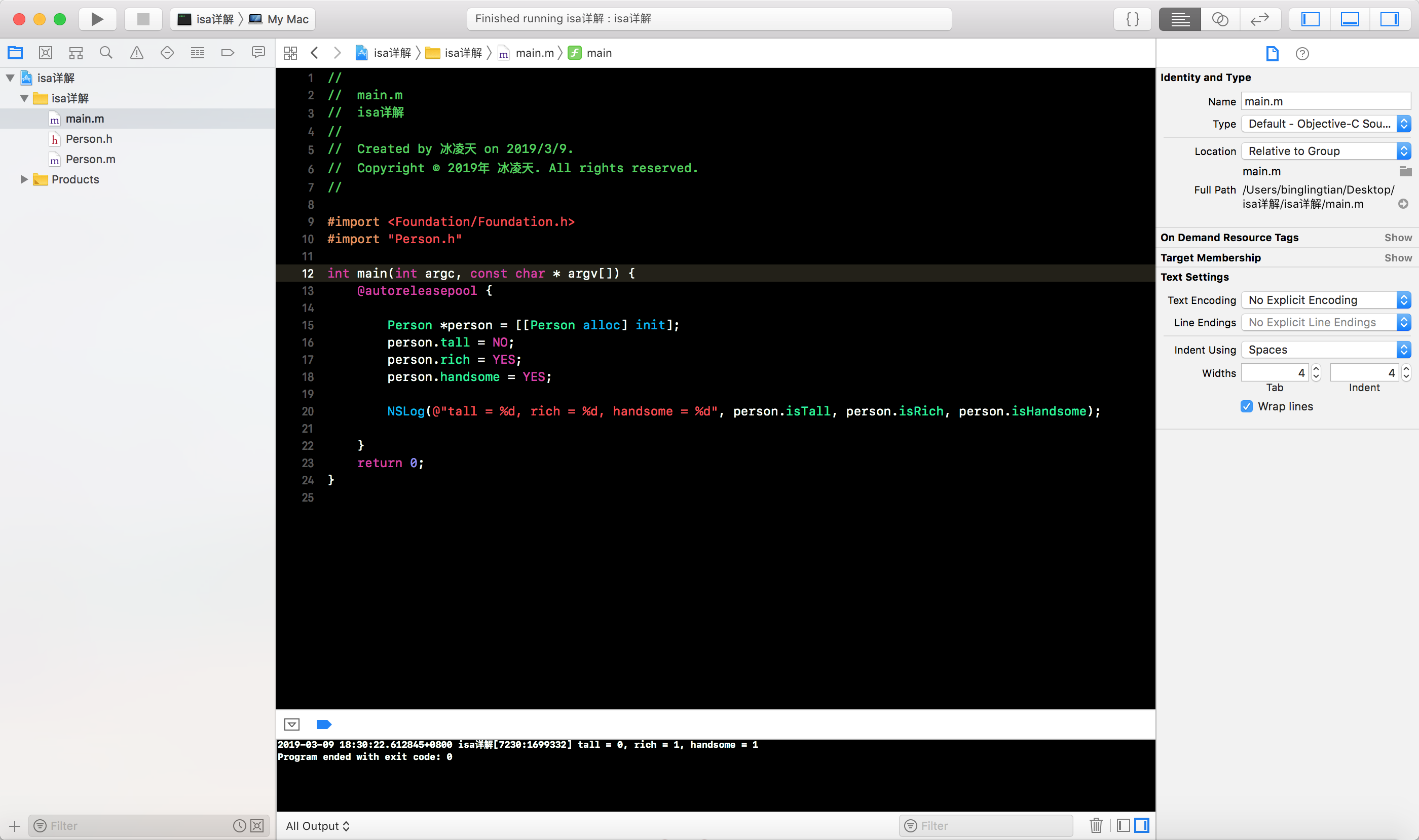The image size is (1419, 840).
Task: Collapse the isa详解 project root
Action: [10, 78]
